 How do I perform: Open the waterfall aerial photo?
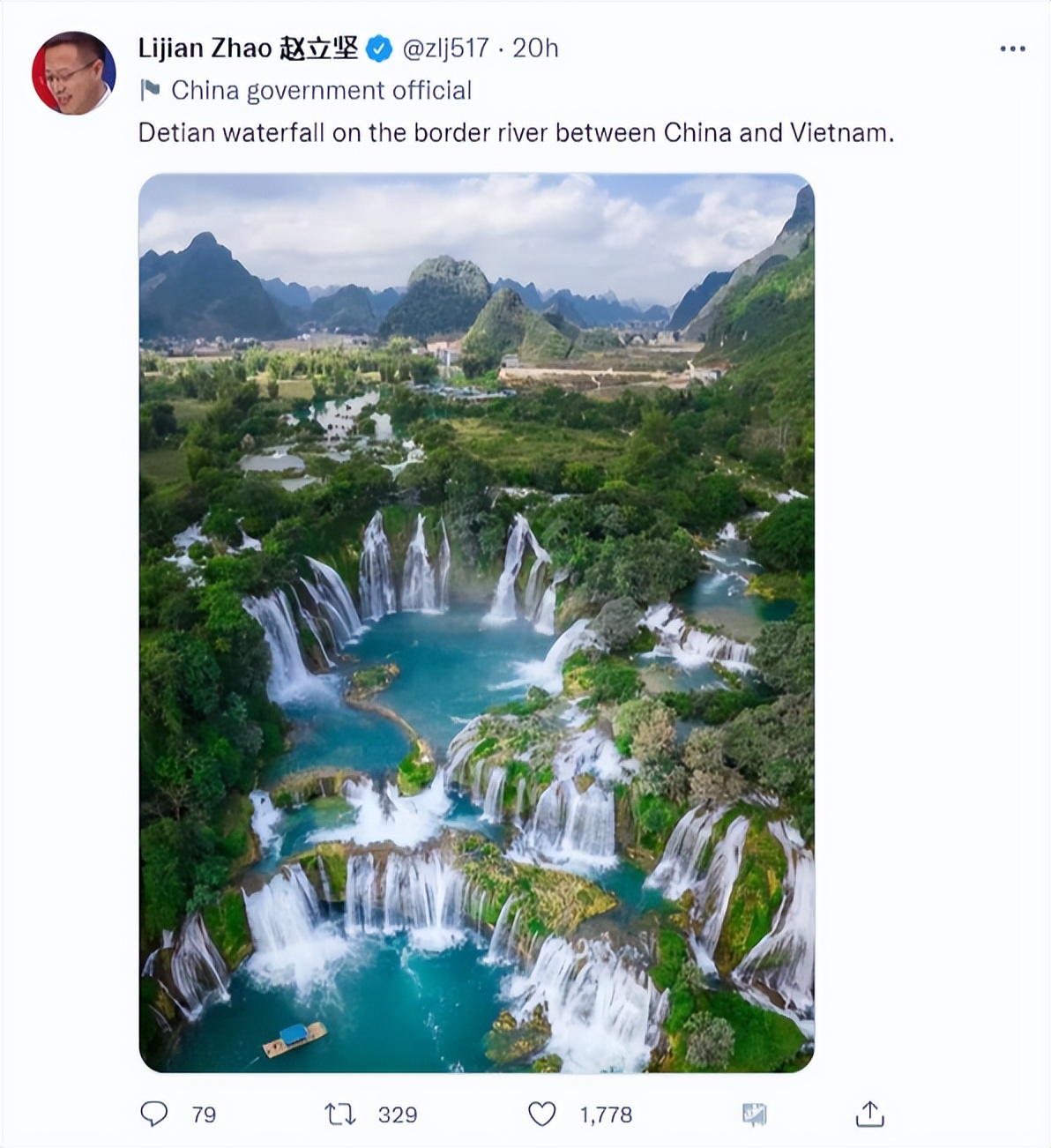(x=476, y=622)
